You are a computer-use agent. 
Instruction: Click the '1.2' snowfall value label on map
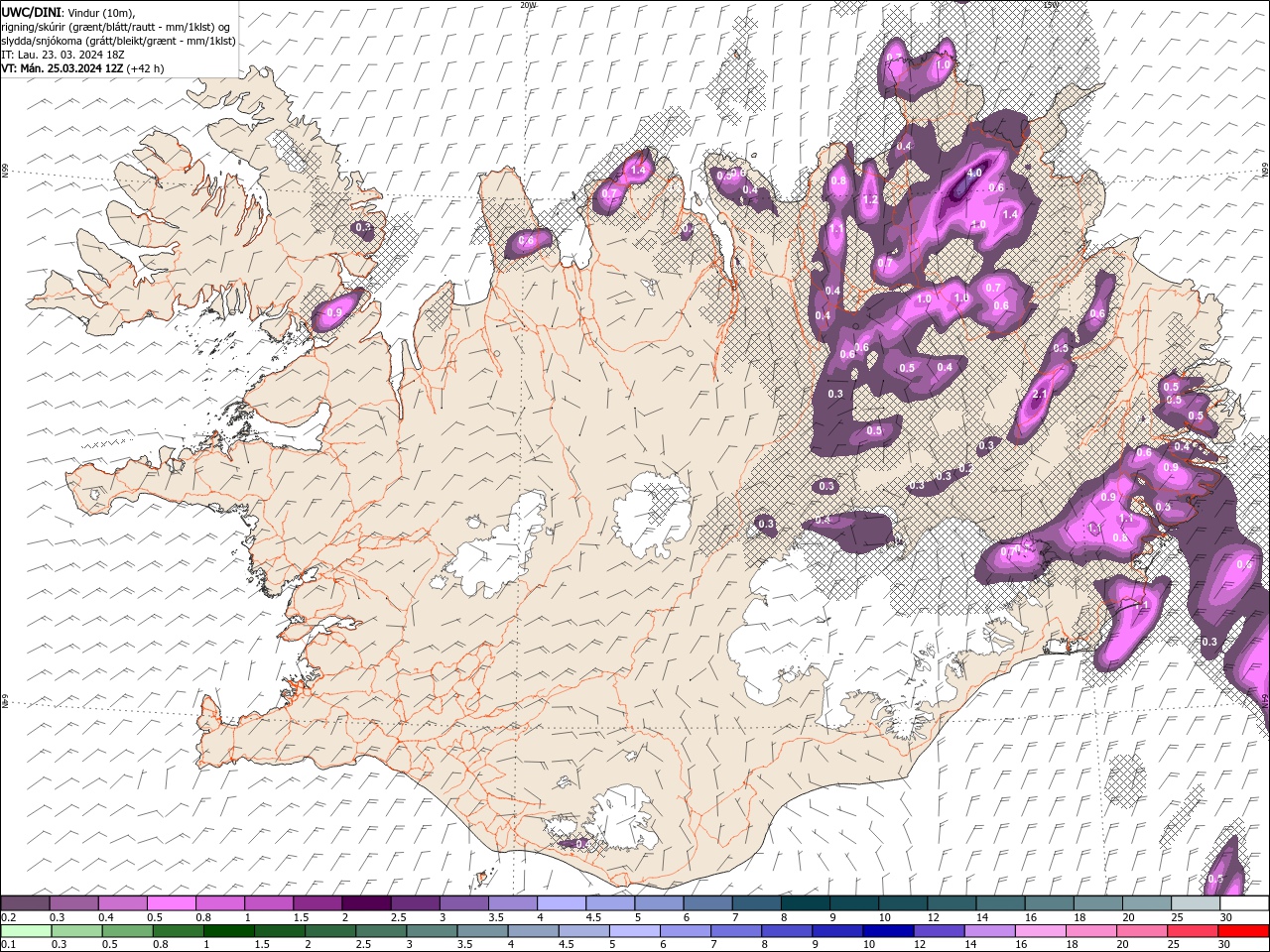click(x=871, y=199)
